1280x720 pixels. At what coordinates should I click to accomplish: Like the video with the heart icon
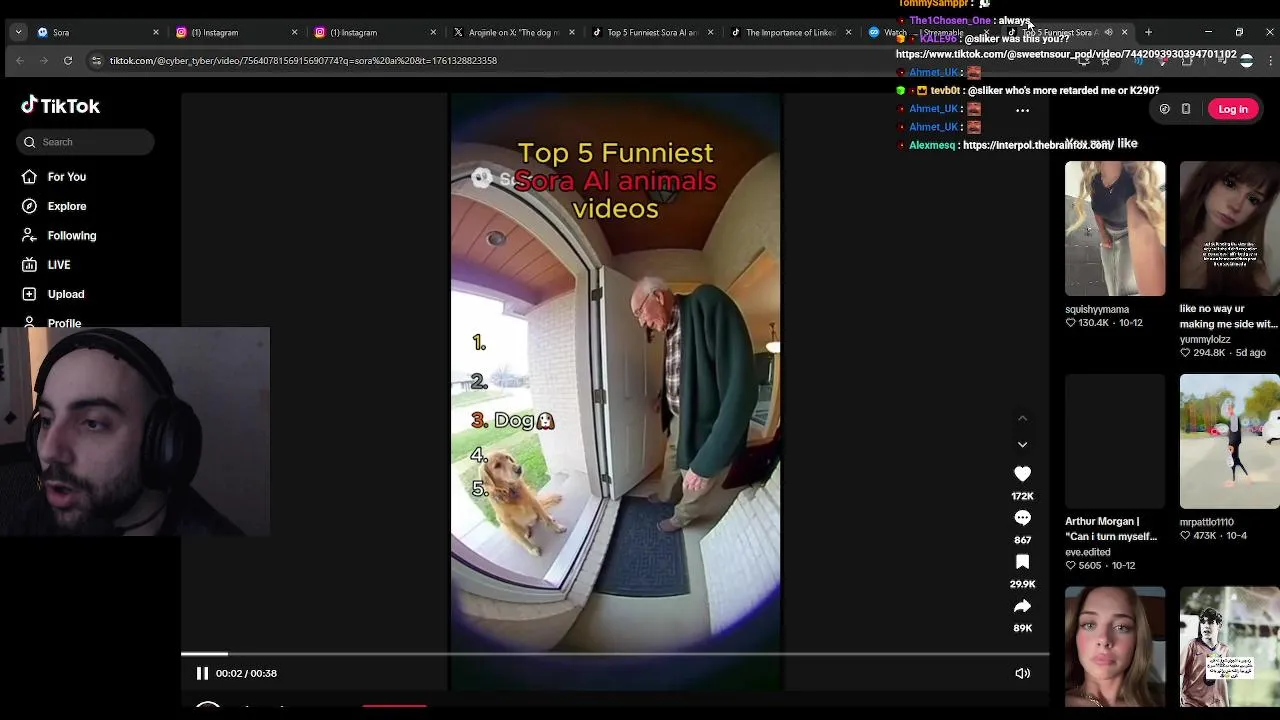tap(1022, 474)
